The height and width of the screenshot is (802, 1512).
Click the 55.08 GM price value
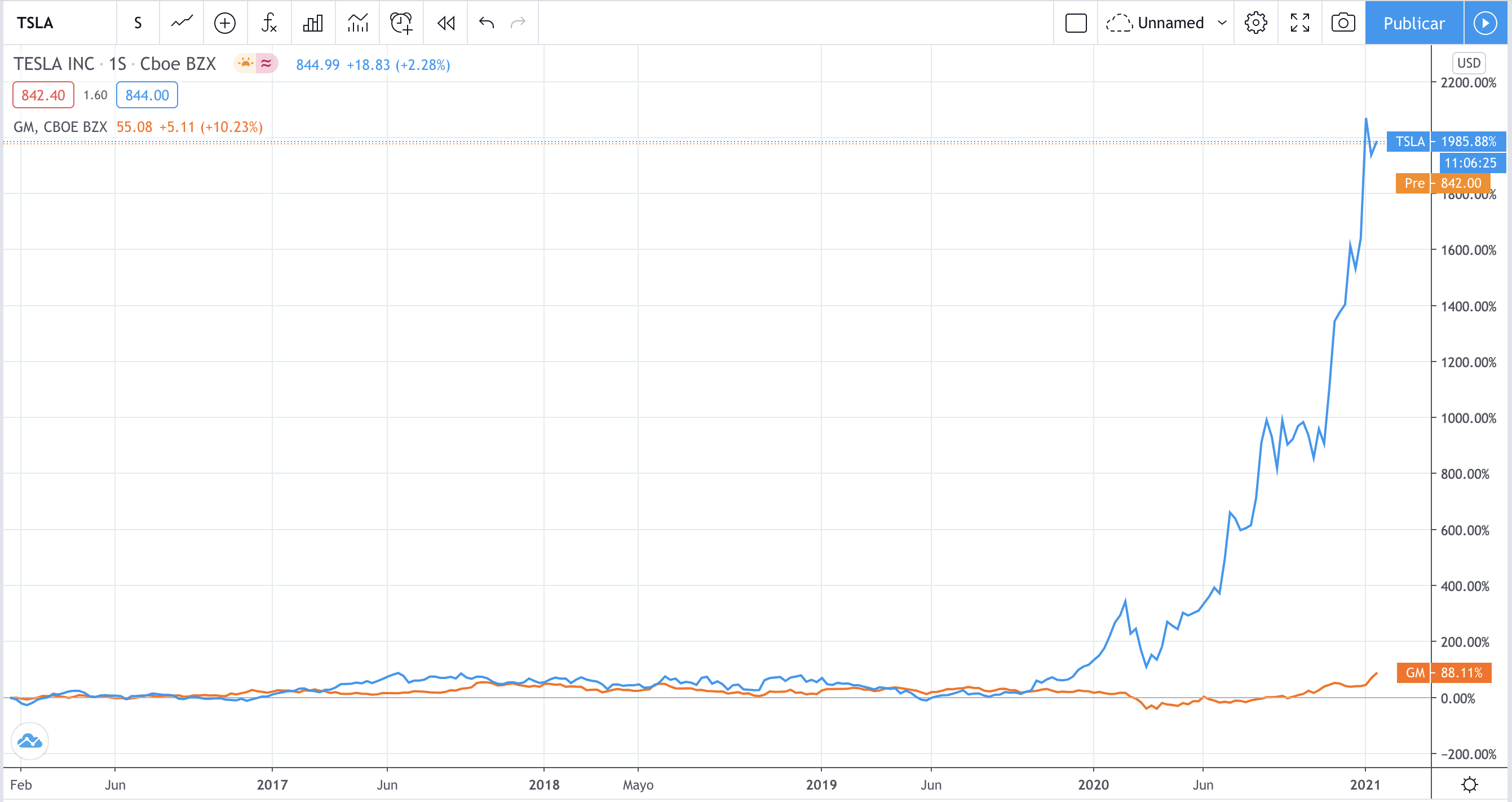(134, 127)
